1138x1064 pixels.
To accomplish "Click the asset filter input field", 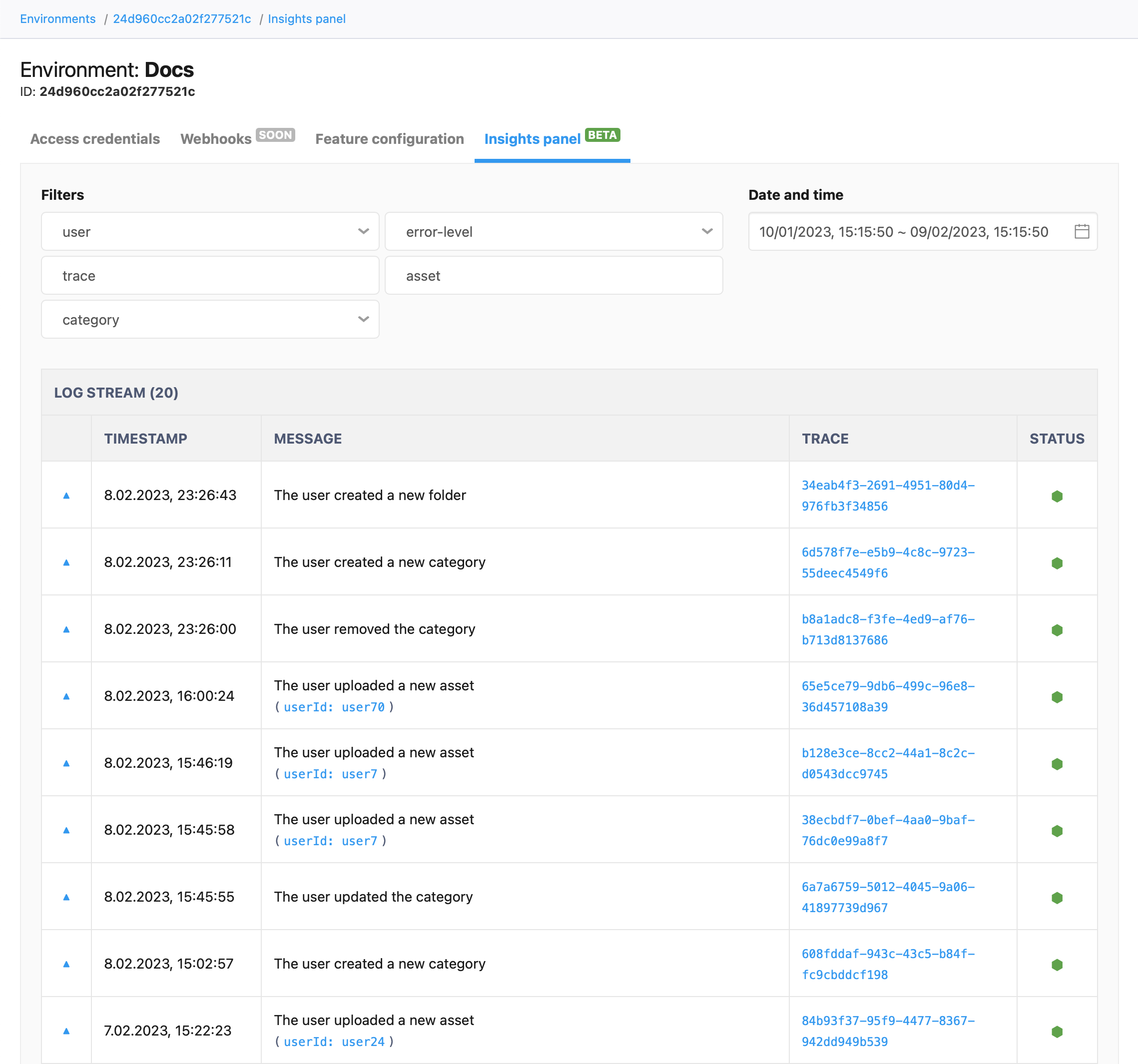I will [554, 275].
